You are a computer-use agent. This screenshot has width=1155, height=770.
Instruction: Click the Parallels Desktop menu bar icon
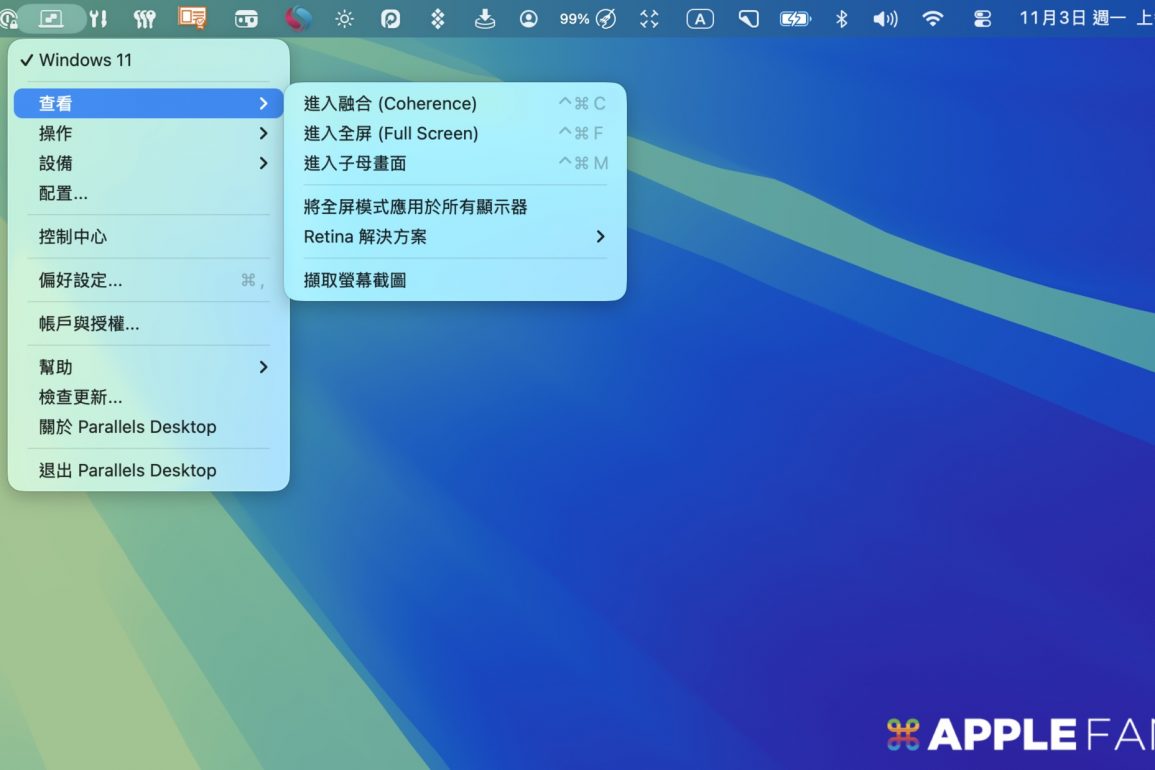(51, 19)
